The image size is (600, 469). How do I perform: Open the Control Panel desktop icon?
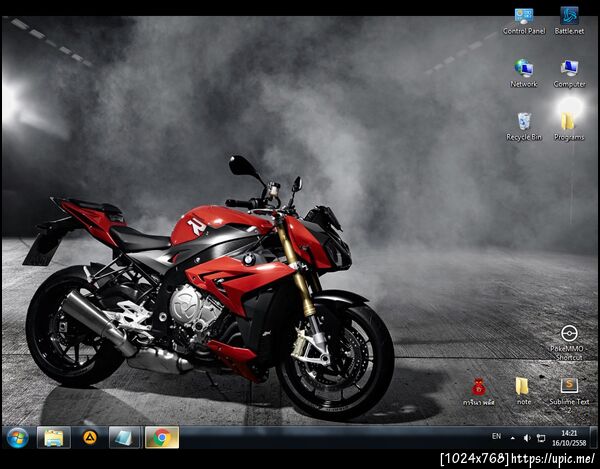click(x=524, y=21)
